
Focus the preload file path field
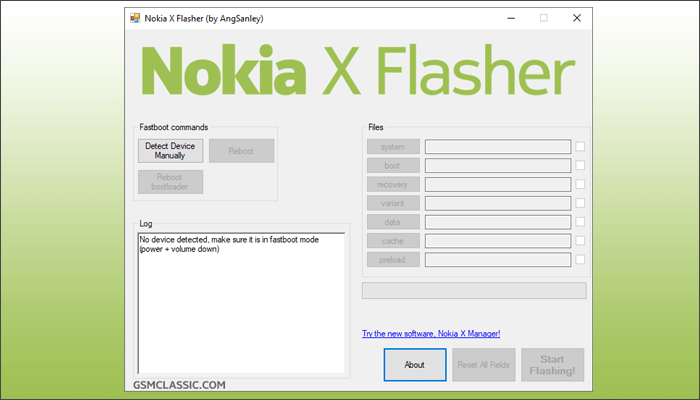coord(498,259)
